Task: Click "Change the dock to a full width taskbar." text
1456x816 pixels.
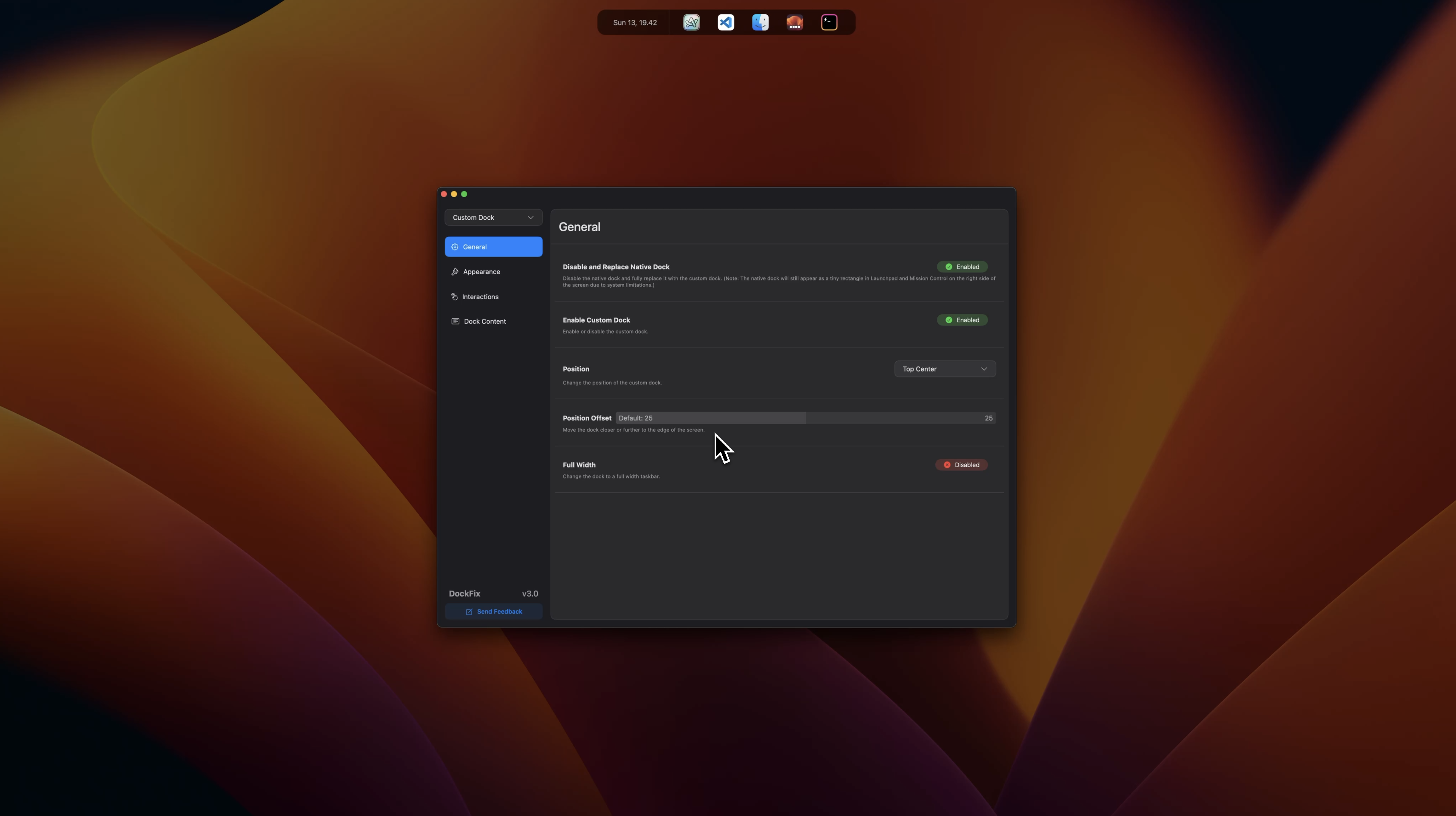Action: [x=611, y=476]
